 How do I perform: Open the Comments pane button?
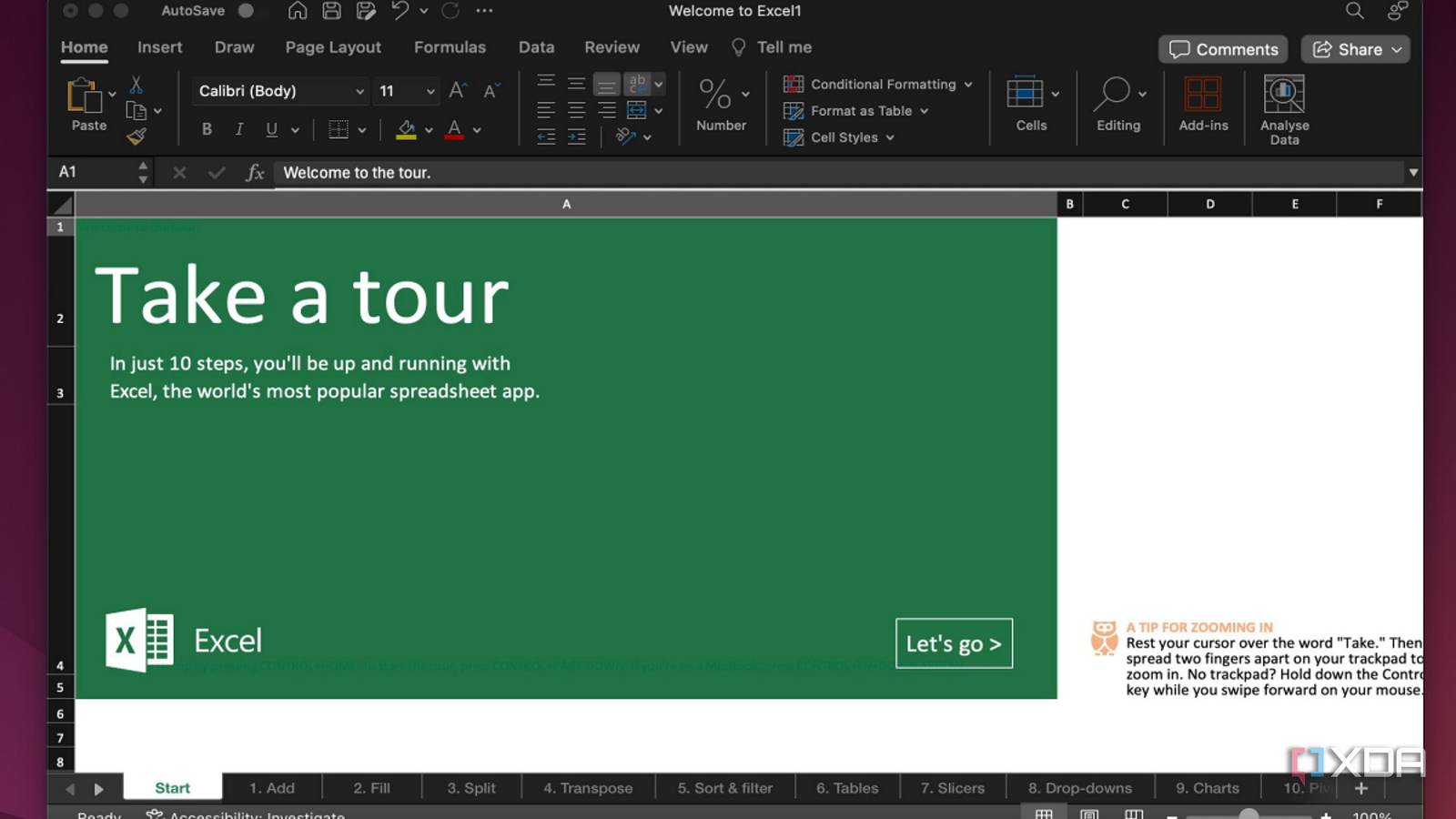point(1223,49)
